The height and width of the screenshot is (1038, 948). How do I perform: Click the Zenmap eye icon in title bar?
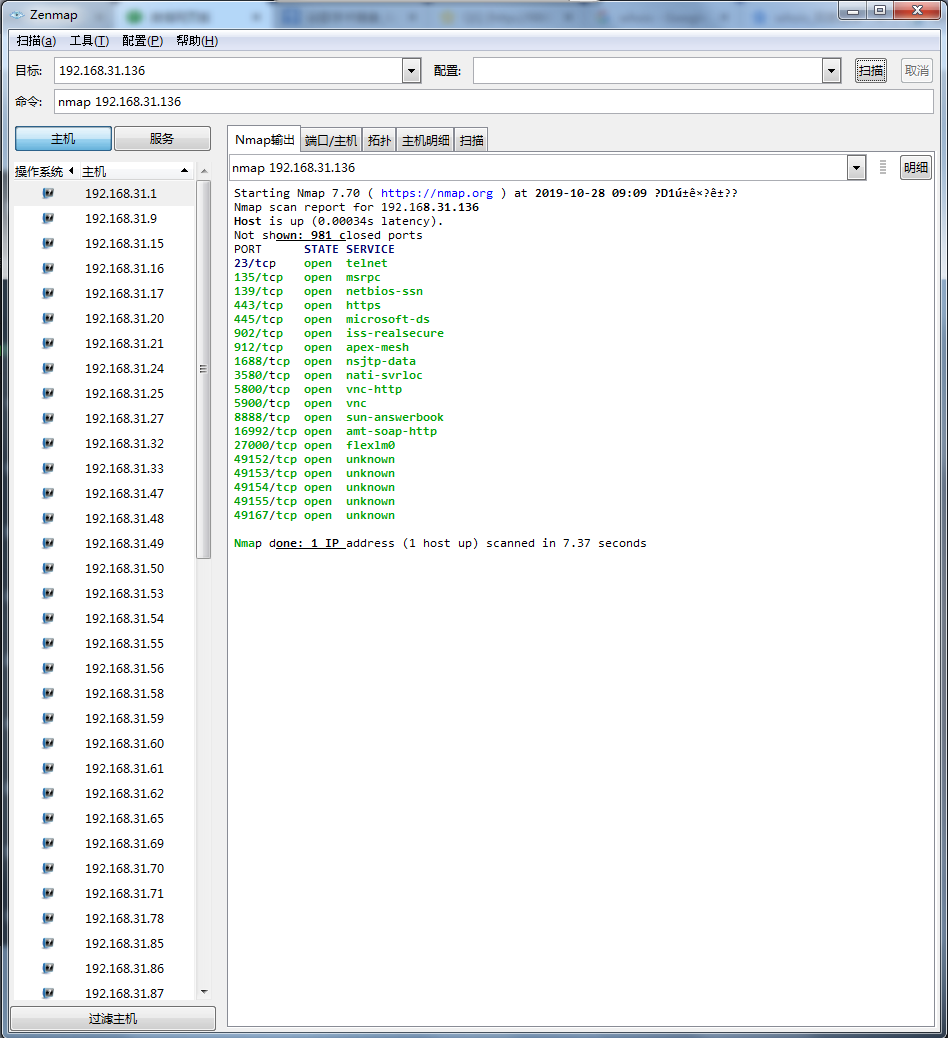pos(17,15)
